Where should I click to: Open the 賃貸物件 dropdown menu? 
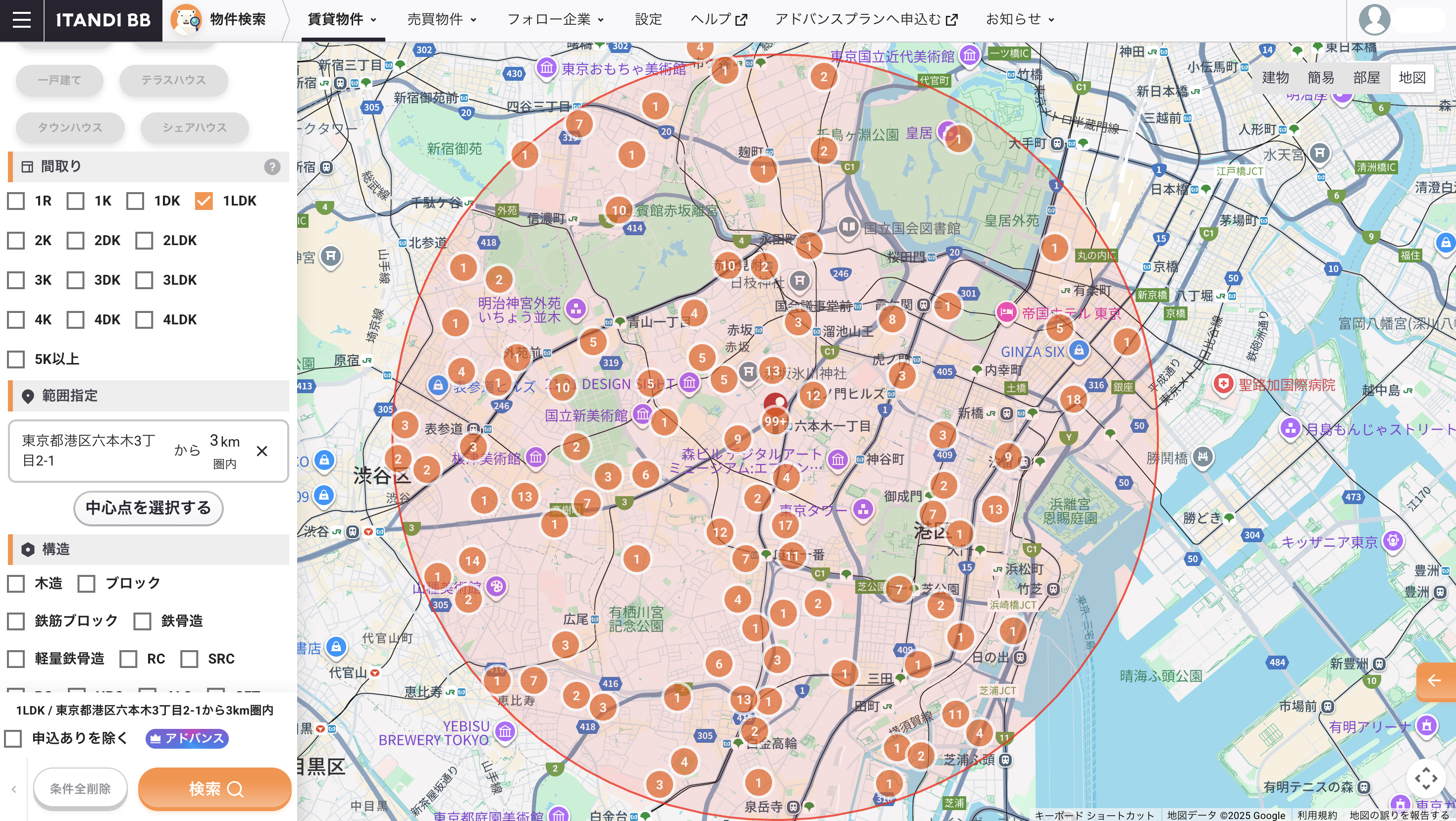click(x=343, y=20)
